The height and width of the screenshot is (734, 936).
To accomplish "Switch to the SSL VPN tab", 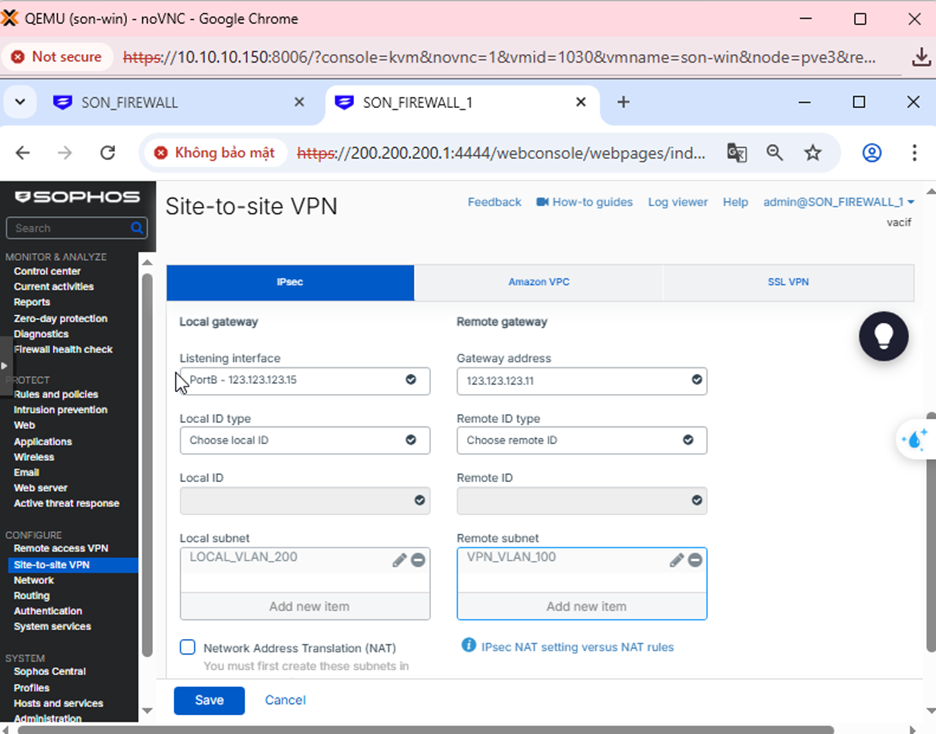I will 788,282.
